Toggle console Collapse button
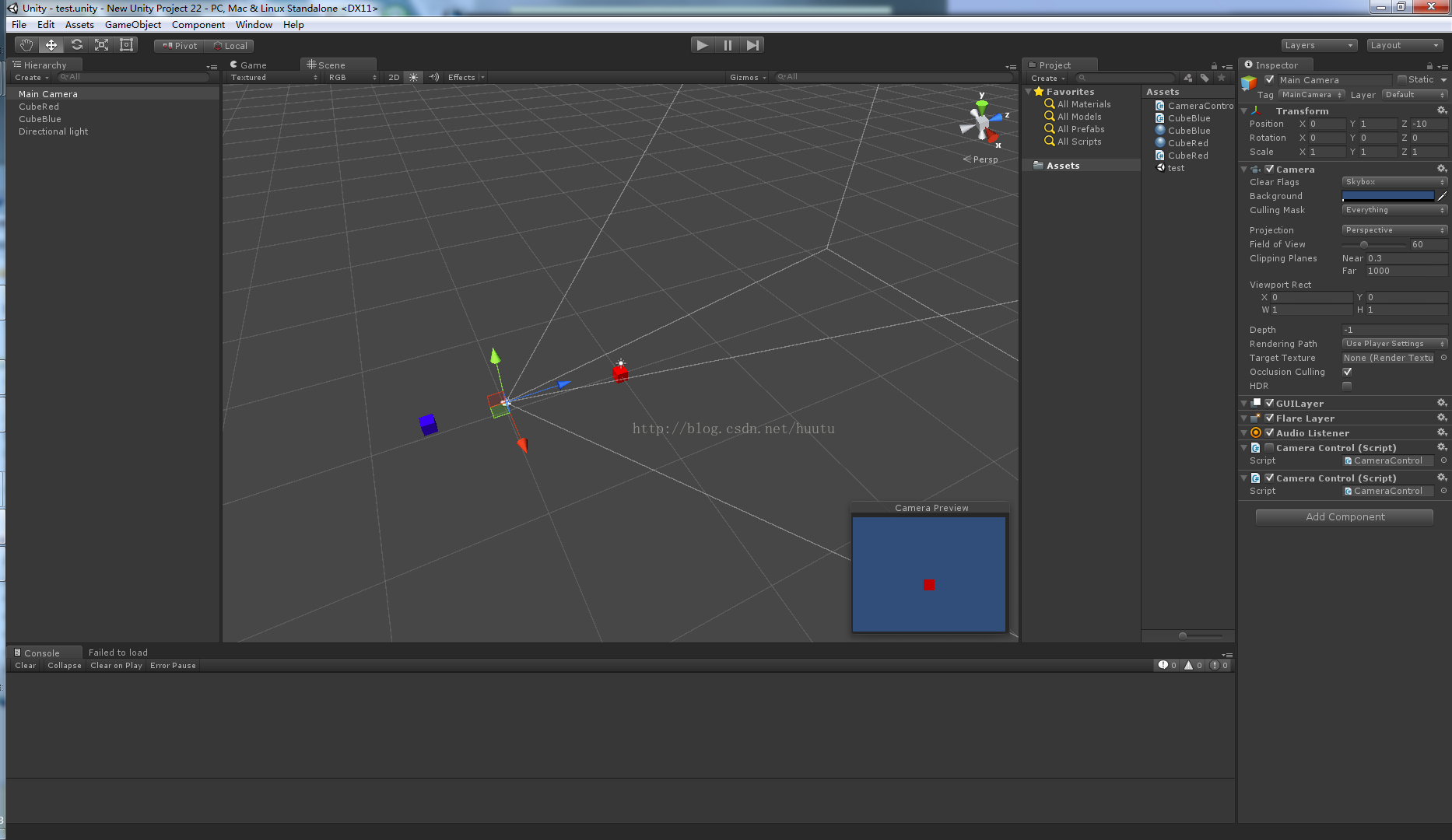The width and height of the screenshot is (1452, 840). click(x=65, y=665)
